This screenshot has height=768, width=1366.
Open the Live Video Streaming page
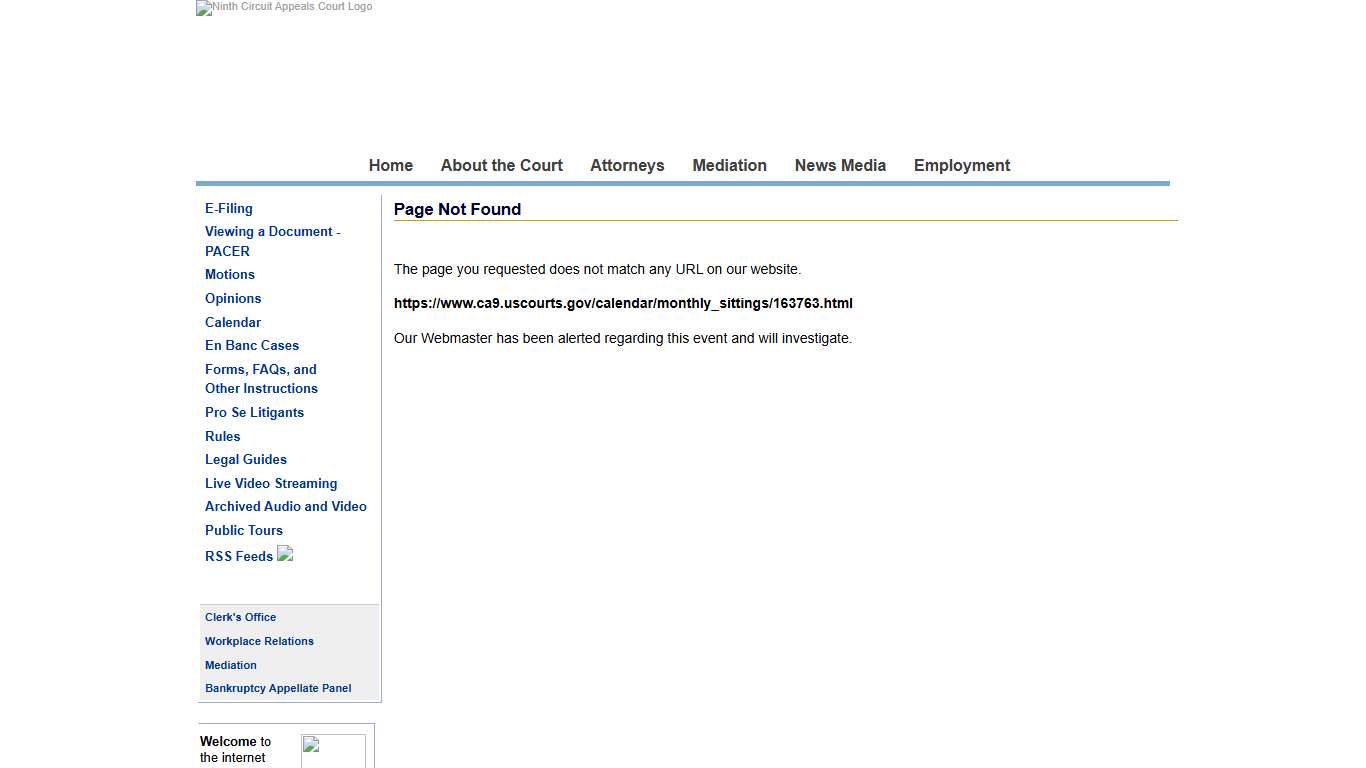[x=271, y=483]
